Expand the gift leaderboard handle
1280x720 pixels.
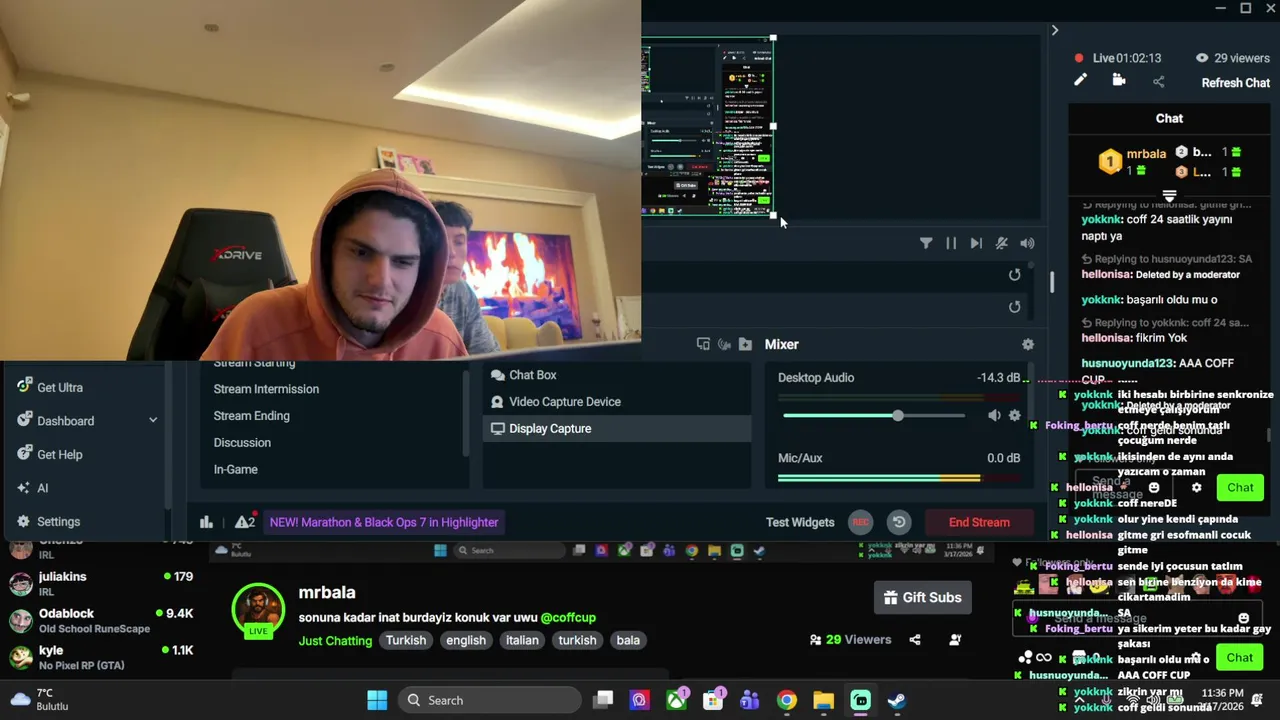coord(1169,196)
